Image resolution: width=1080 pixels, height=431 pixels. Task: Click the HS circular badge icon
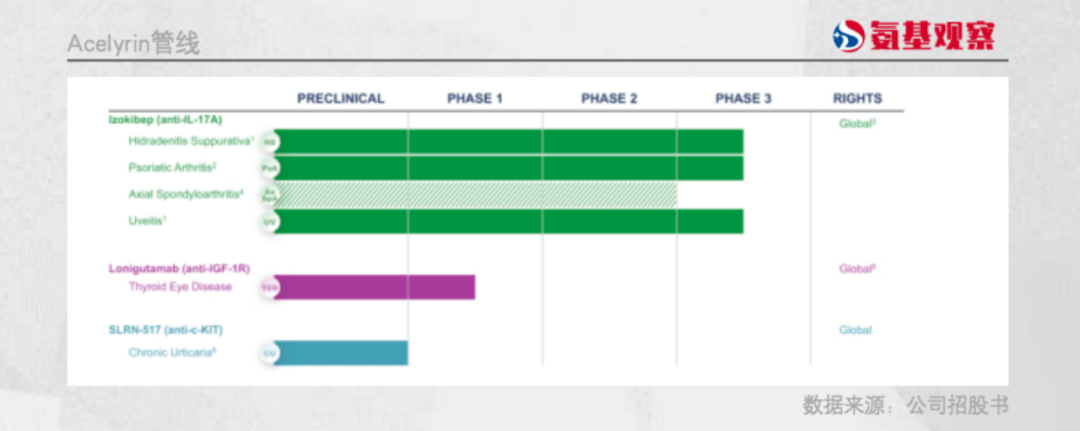tap(268, 142)
